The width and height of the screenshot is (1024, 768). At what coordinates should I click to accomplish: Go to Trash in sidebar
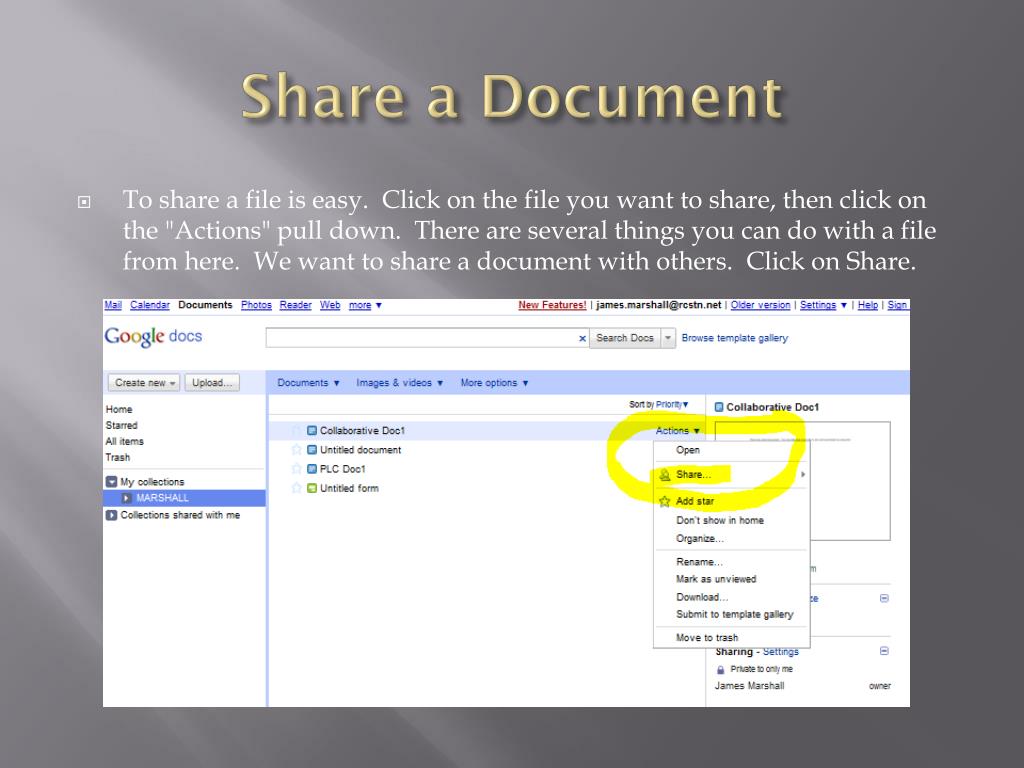coord(118,457)
